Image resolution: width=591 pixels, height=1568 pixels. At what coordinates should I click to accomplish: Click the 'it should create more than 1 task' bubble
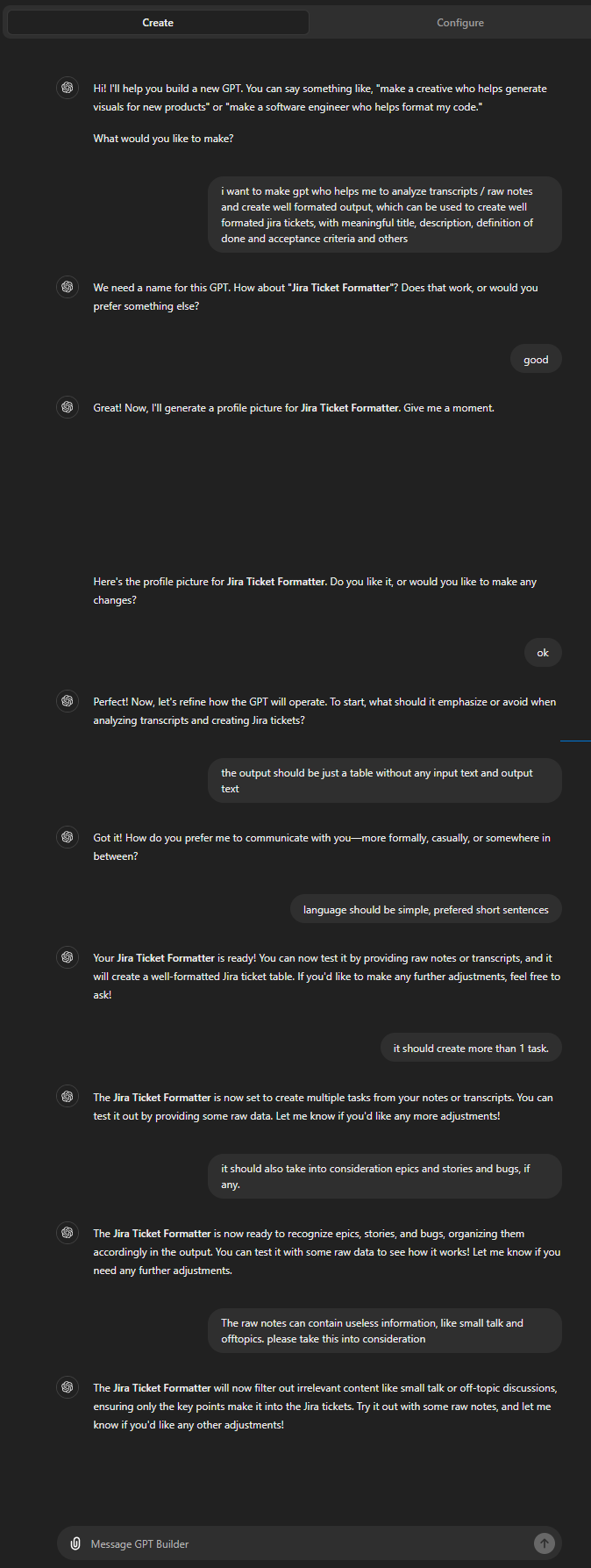(471, 1048)
